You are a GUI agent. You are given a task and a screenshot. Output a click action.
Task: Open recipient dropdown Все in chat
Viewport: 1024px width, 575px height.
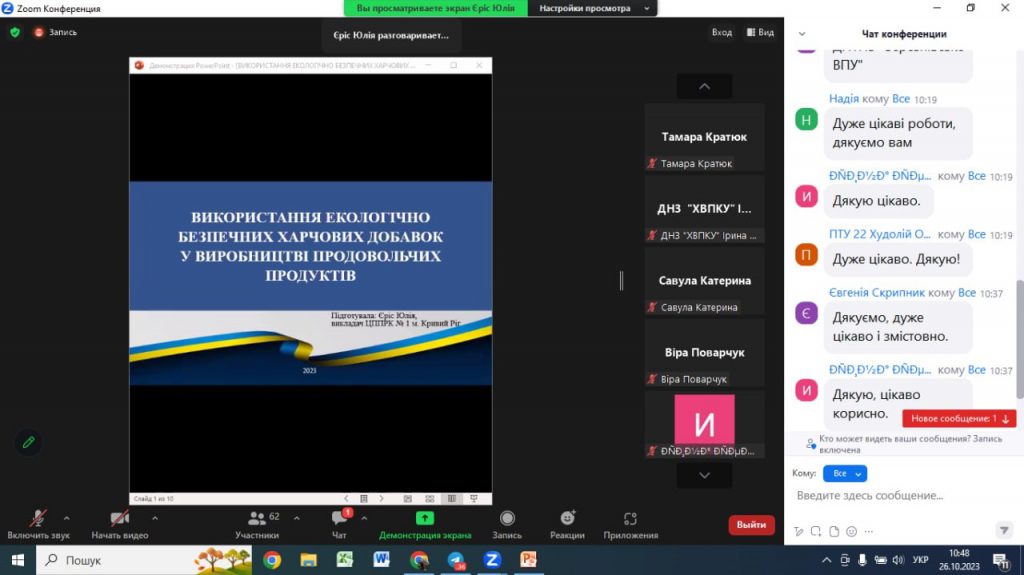click(844, 473)
